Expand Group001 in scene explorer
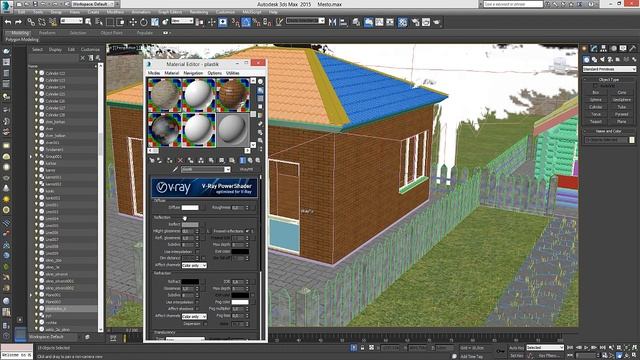The height and width of the screenshot is (360, 640). point(31,156)
